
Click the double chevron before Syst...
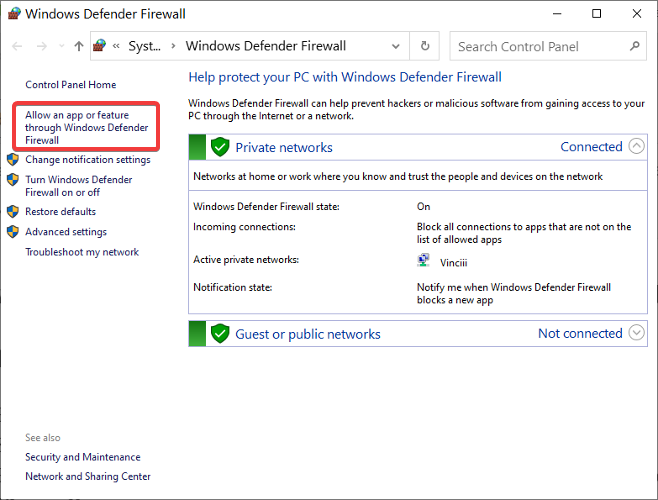pos(117,46)
